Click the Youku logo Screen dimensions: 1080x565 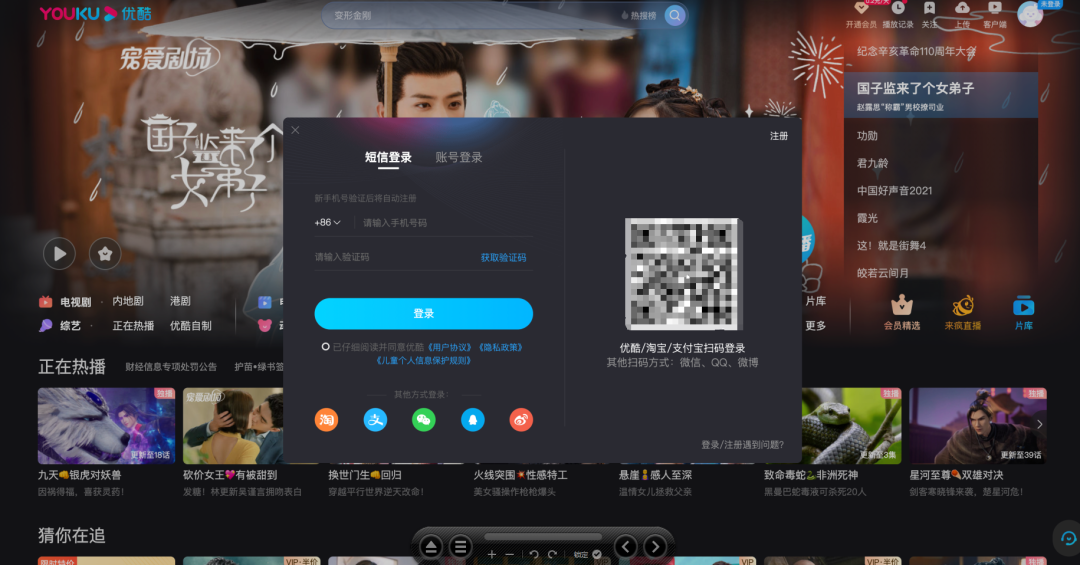click(x=95, y=14)
